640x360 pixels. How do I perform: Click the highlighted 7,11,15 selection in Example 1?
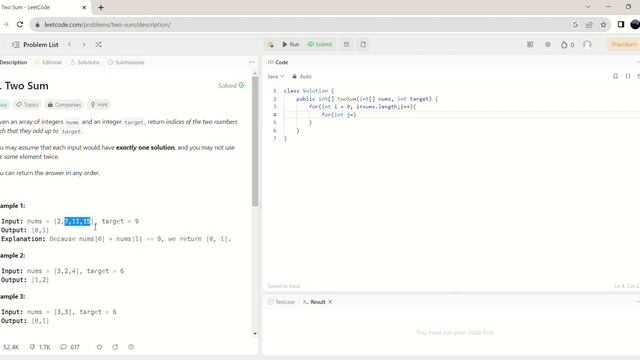78,221
